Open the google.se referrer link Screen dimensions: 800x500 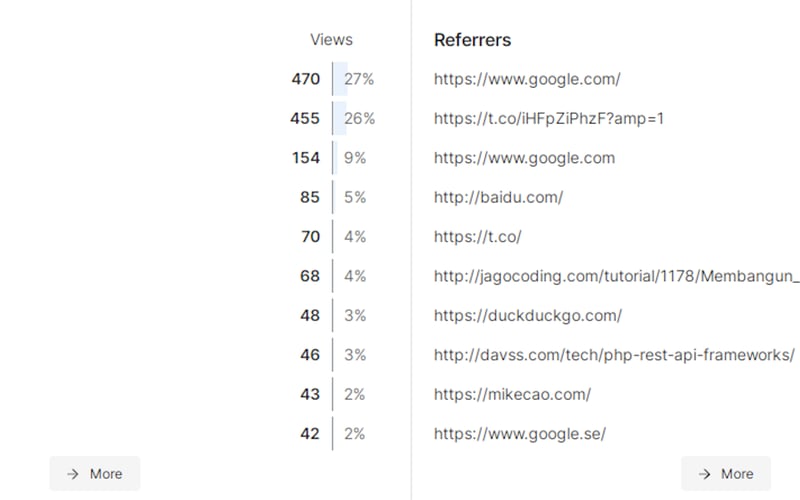pos(520,434)
